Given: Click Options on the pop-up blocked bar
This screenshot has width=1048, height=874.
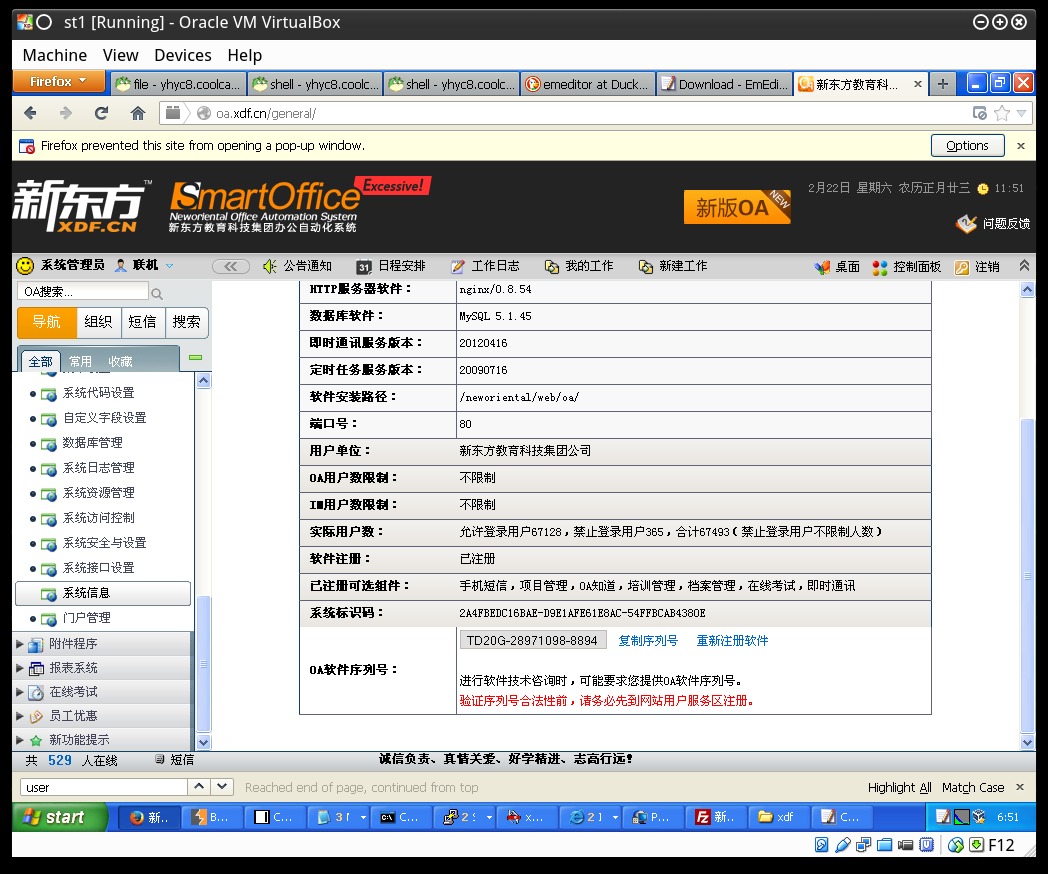Looking at the screenshot, I should (x=967, y=146).
